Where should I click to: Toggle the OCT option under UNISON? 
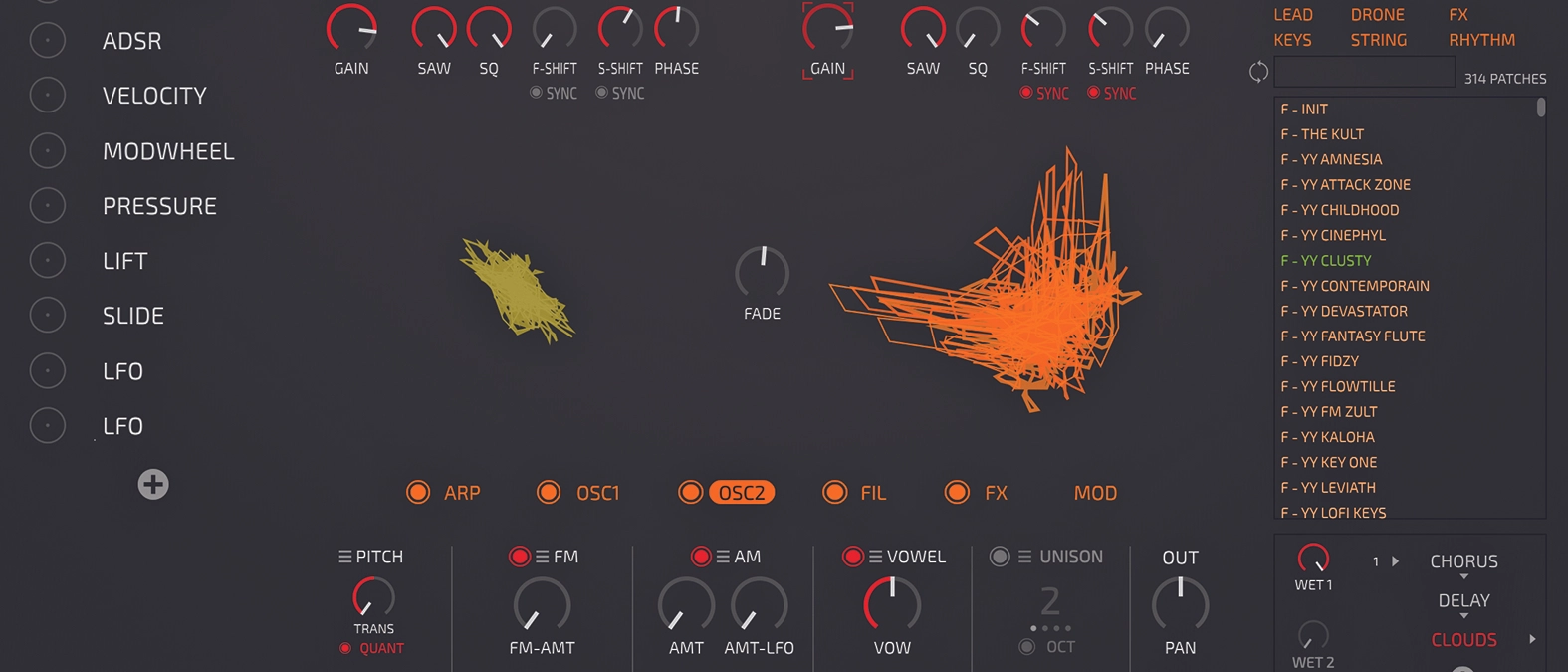pyautogui.click(x=1027, y=647)
